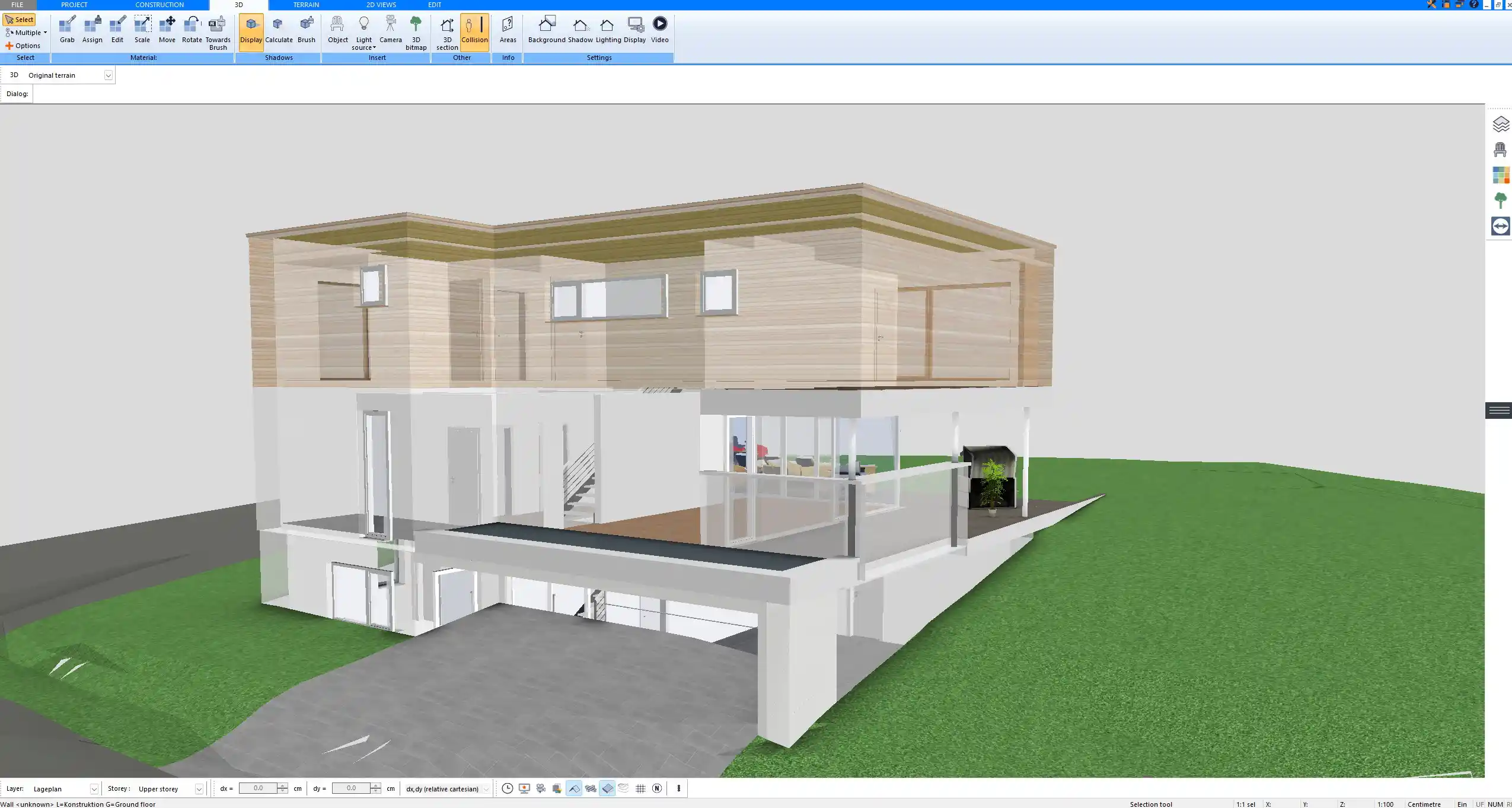Expand the collapsed right side panel handle
The image size is (1512, 808).
(1498, 411)
